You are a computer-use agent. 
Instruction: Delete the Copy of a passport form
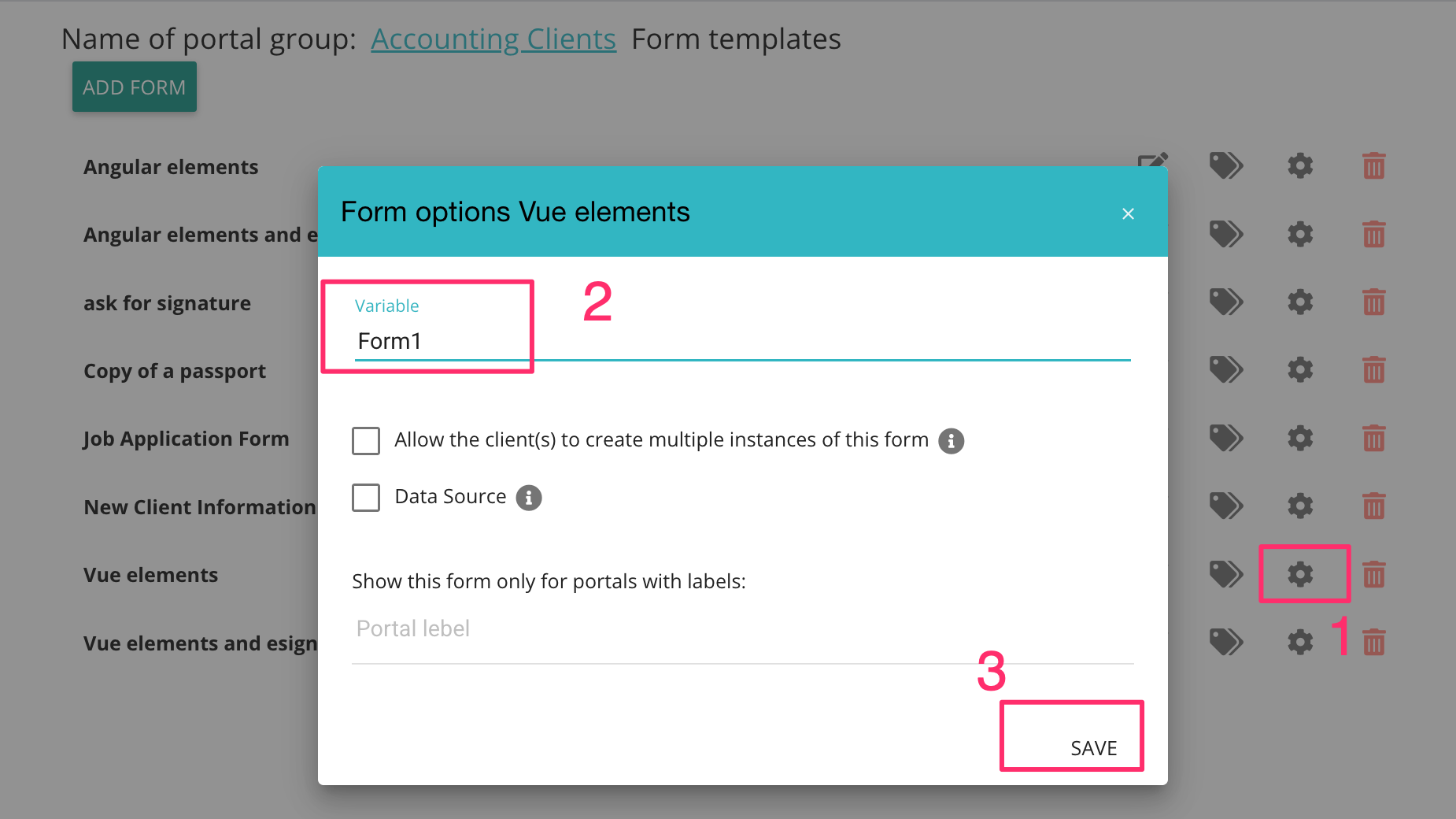coord(1373,369)
